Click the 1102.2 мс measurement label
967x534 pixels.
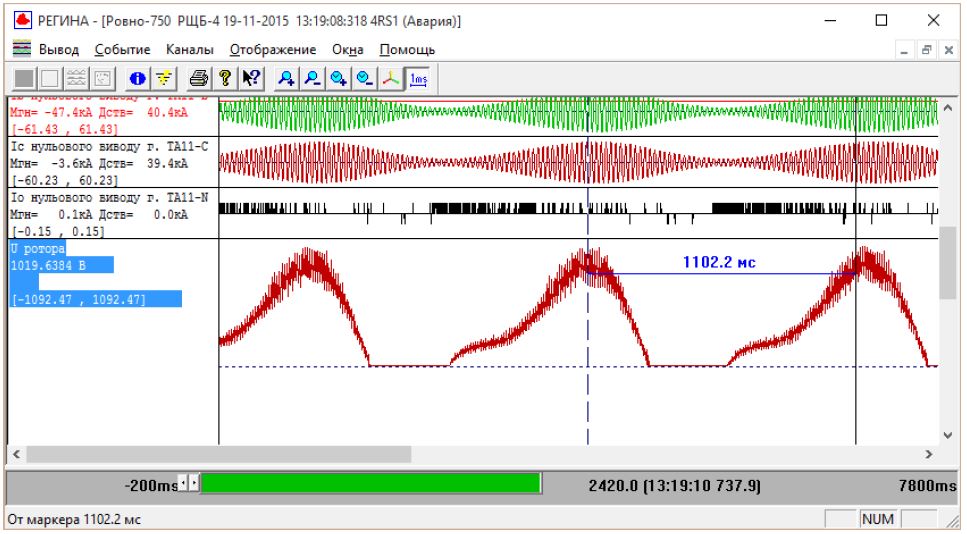pos(719,262)
